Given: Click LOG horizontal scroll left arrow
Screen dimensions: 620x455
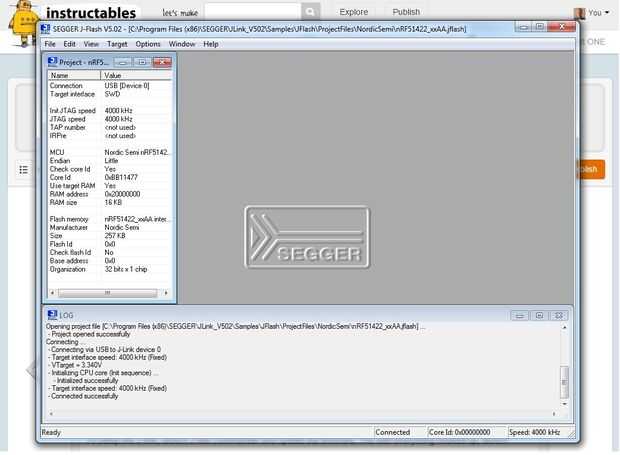Looking at the screenshot, I should tap(51, 414).
